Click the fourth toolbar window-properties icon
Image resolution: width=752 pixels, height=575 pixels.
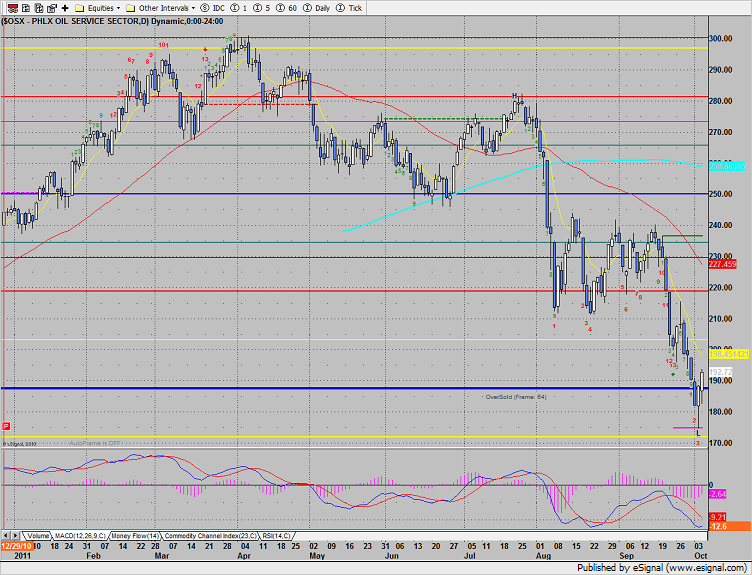52,8
